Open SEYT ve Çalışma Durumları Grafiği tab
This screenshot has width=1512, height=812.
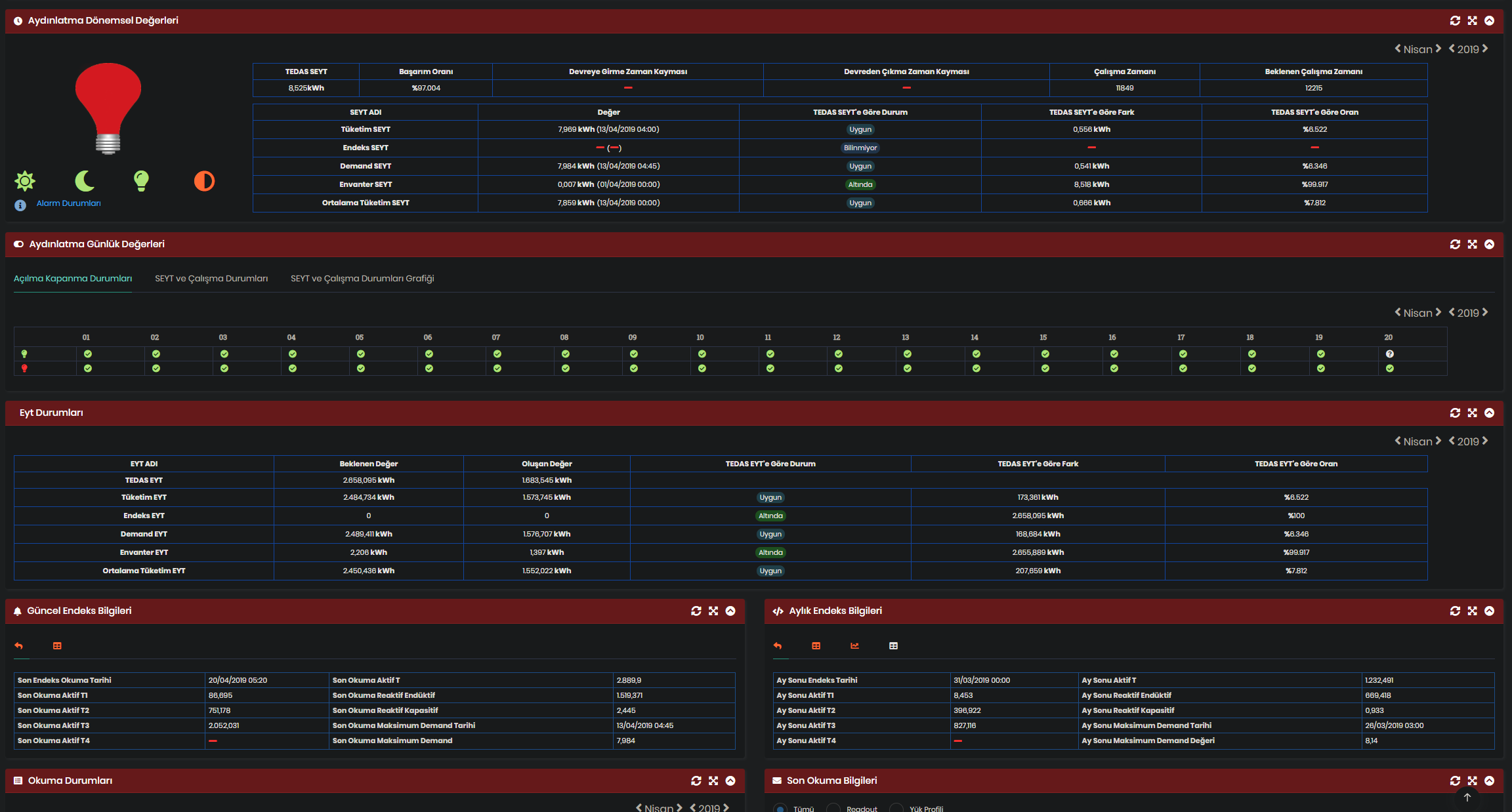362,279
